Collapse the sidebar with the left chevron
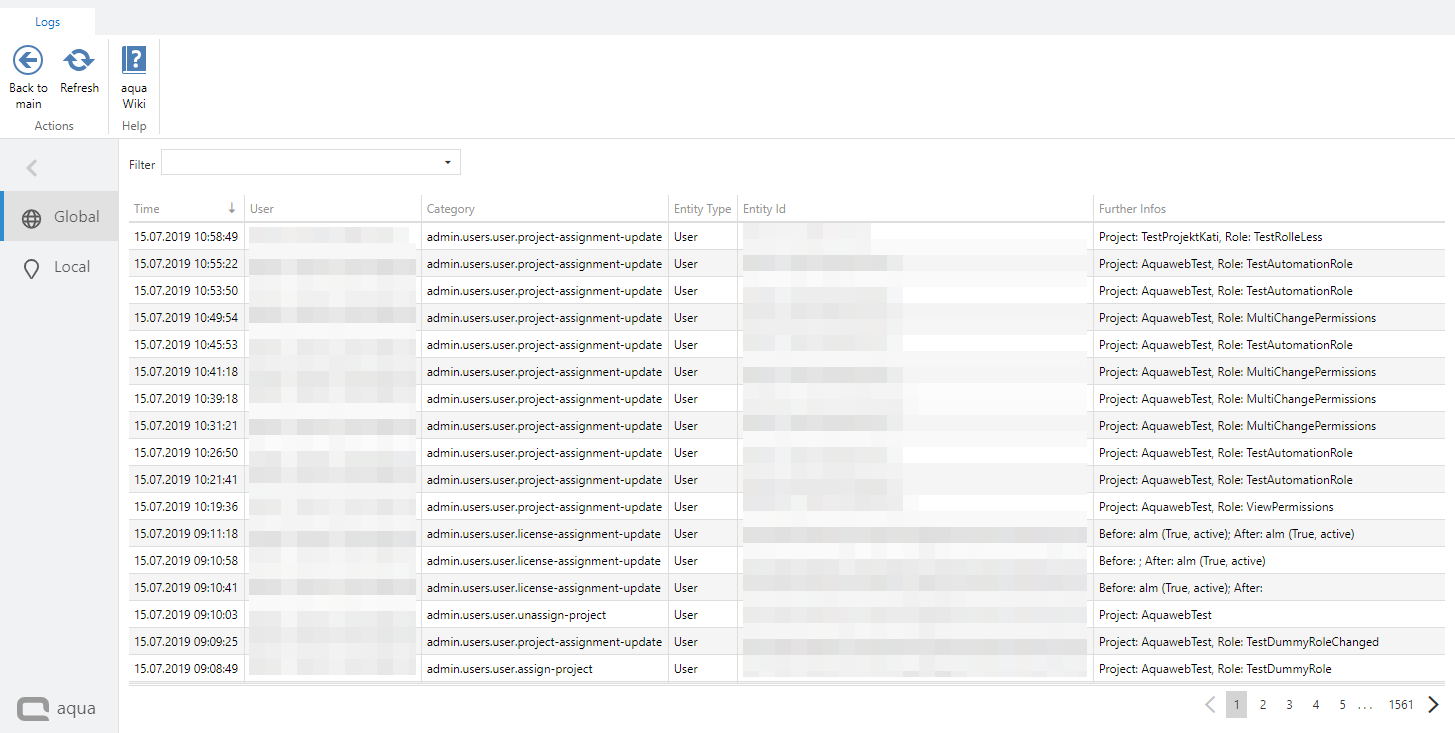Image resolution: width=1455 pixels, height=733 pixels. click(x=32, y=168)
